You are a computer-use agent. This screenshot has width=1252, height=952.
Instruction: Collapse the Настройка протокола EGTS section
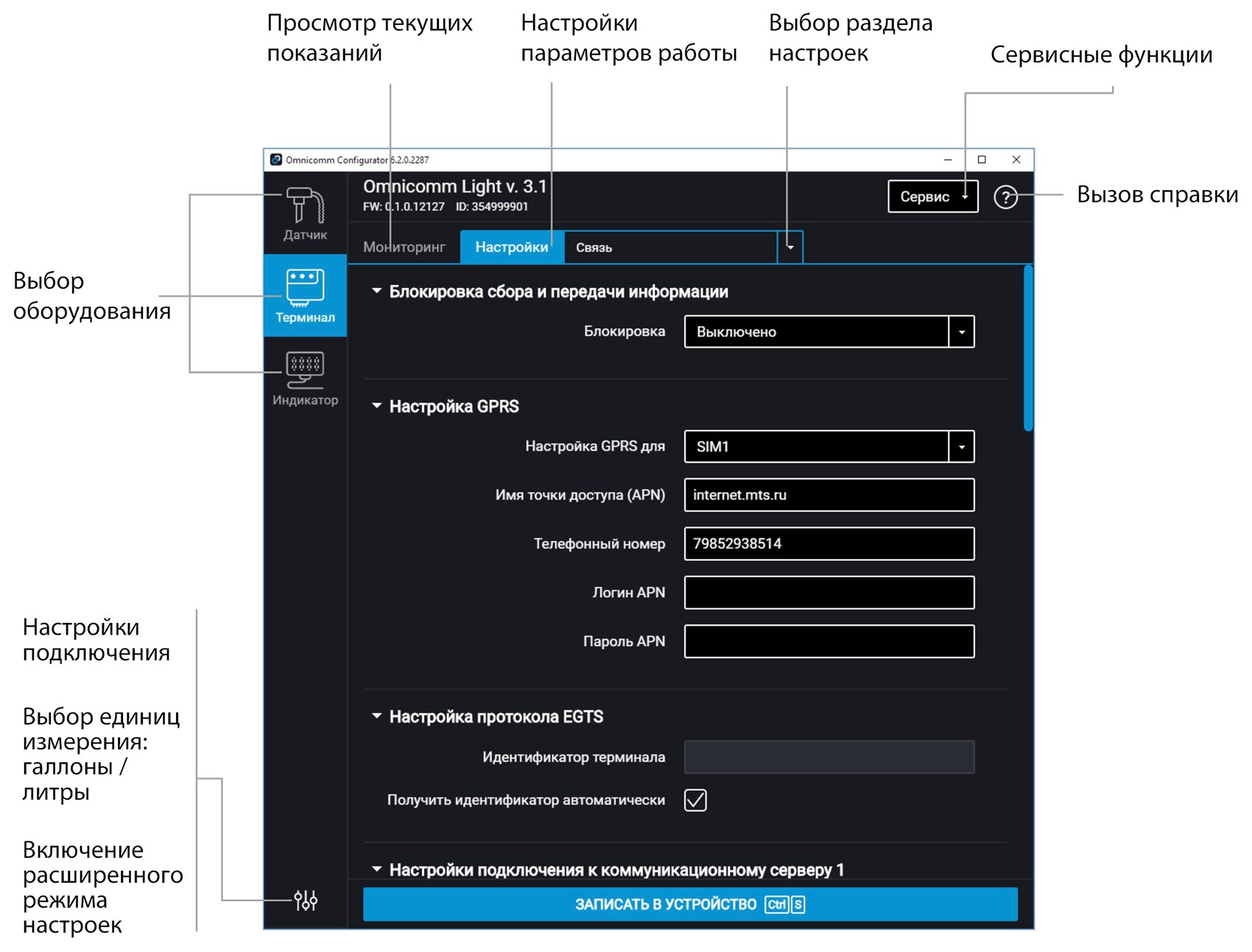[x=377, y=716]
